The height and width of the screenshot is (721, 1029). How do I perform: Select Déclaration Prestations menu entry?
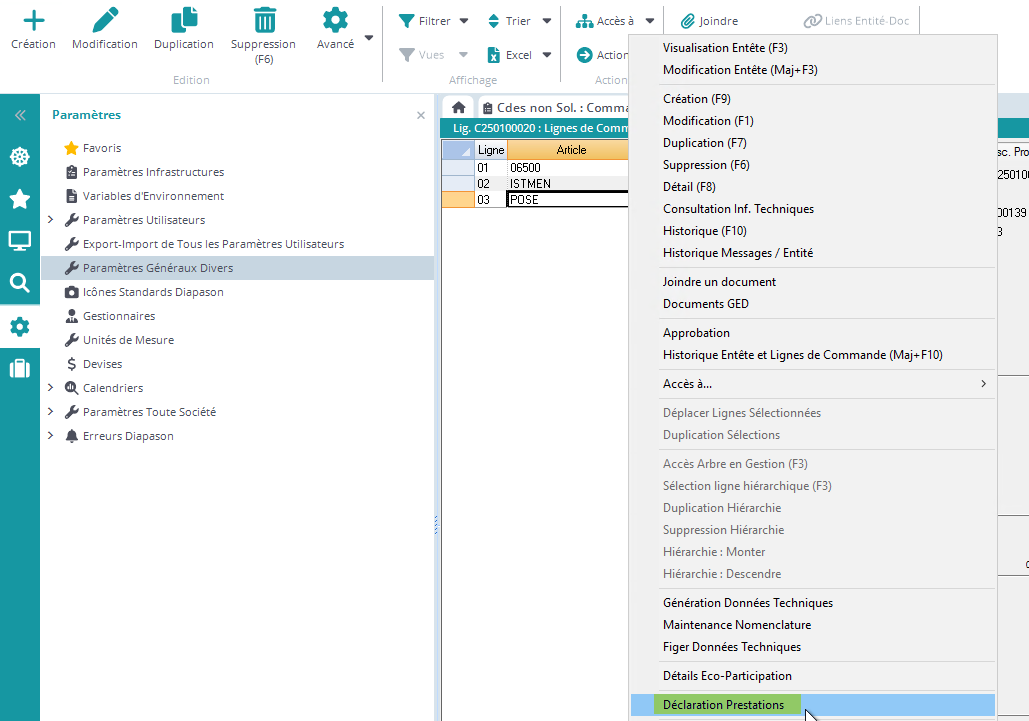pyautogui.click(x=726, y=705)
